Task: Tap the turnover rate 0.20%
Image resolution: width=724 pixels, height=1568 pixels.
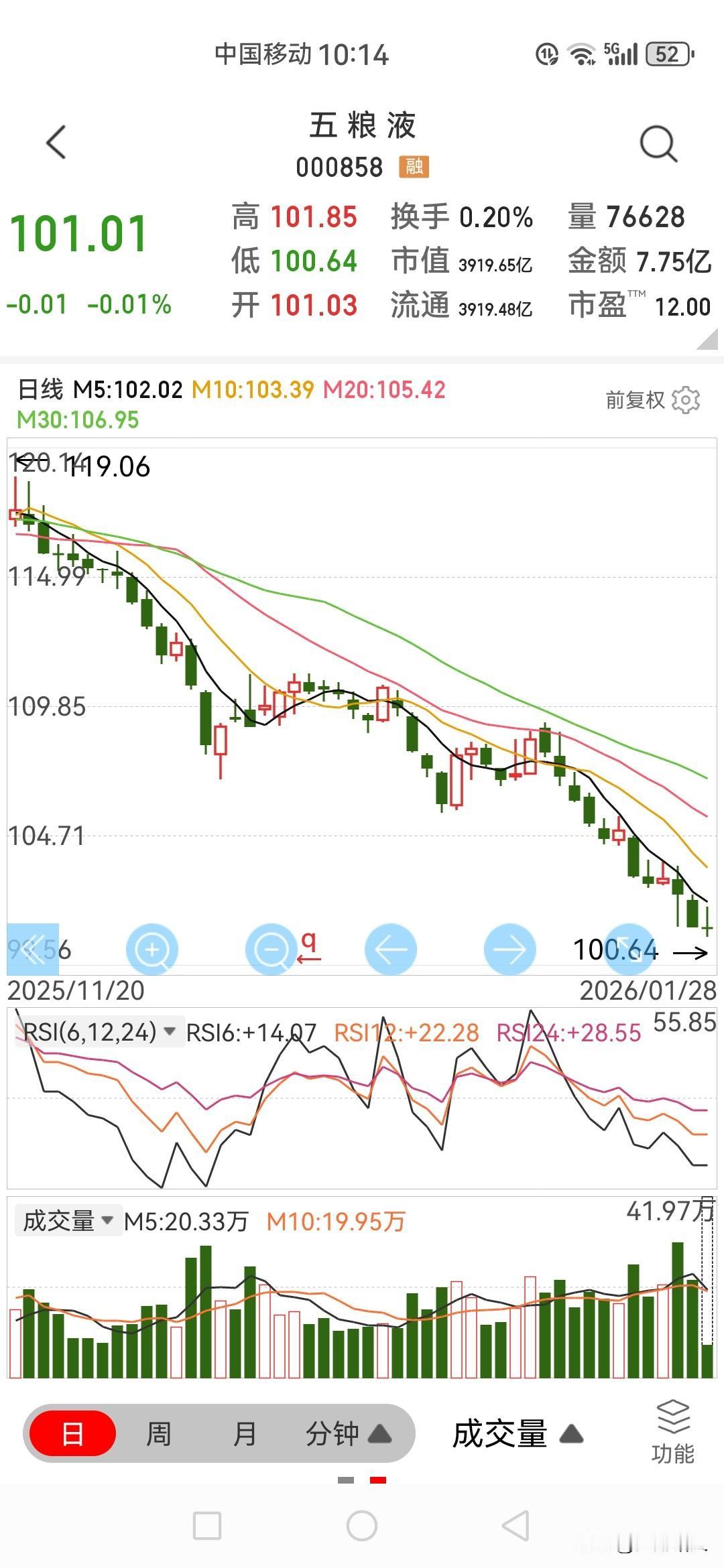Action: pos(496,217)
